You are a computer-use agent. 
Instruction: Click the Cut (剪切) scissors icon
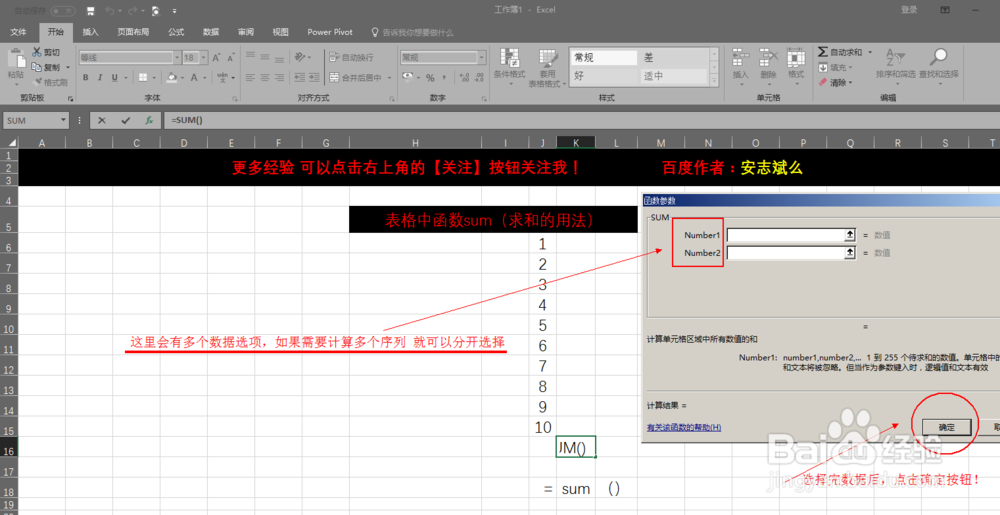[37, 52]
